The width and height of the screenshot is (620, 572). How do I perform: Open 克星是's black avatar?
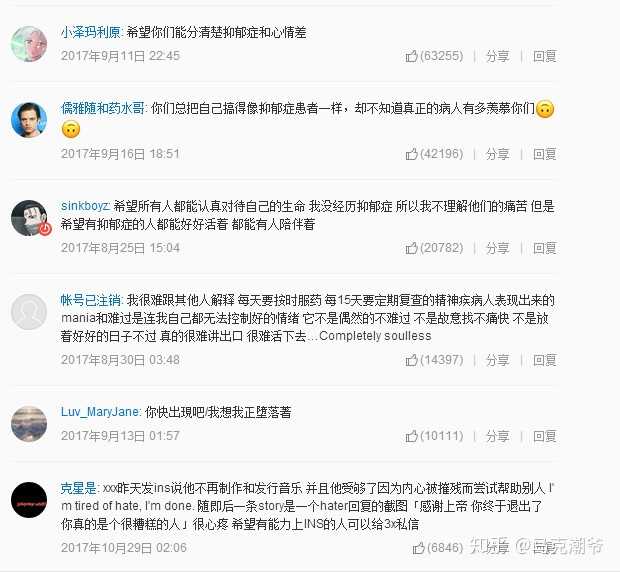click(x=29, y=500)
